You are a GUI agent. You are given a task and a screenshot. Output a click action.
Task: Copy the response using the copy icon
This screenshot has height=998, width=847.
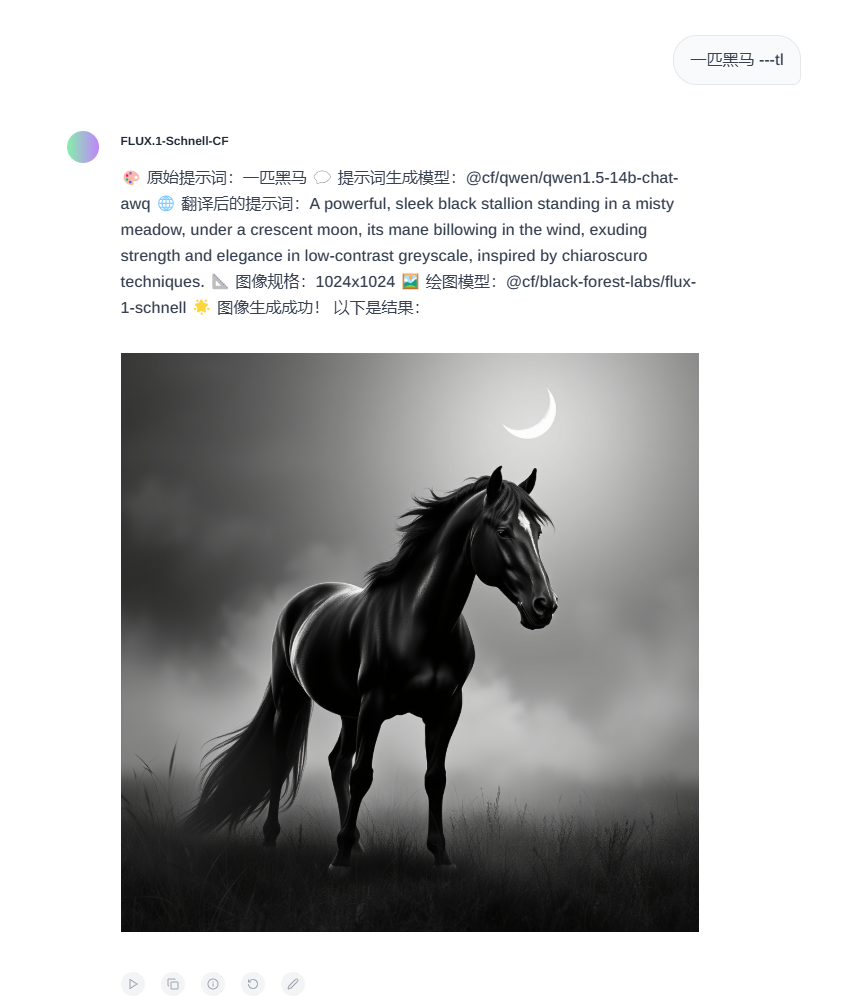pyautogui.click(x=172, y=984)
